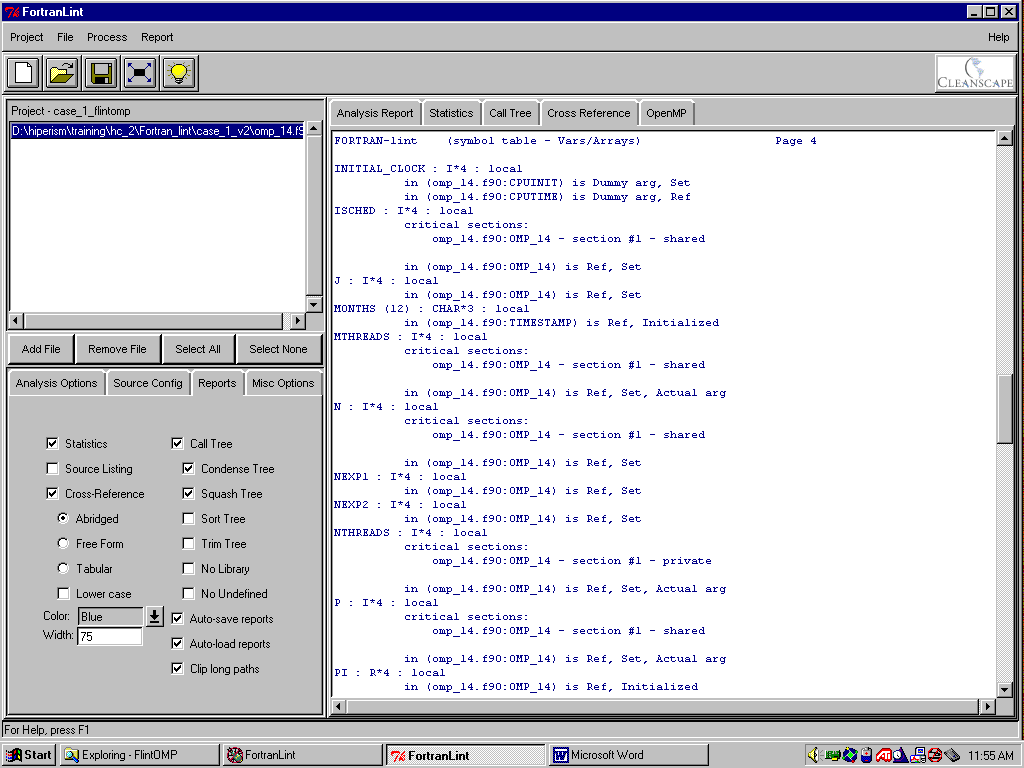
Task: Enable the No Library checkbox
Action: click(x=188, y=568)
